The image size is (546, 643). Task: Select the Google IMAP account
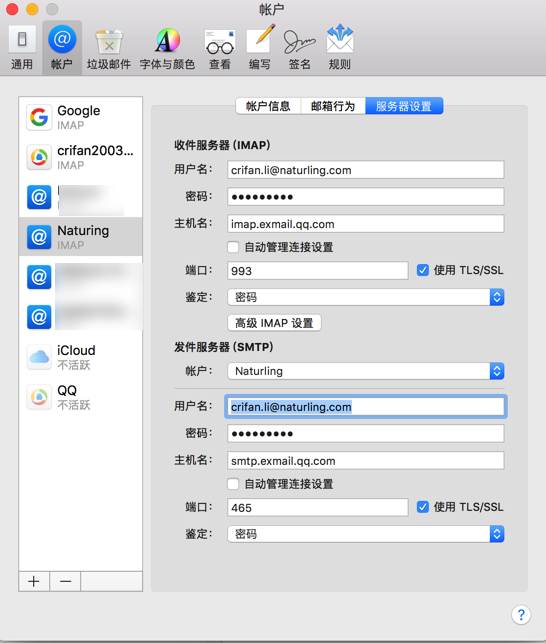(80, 117)
